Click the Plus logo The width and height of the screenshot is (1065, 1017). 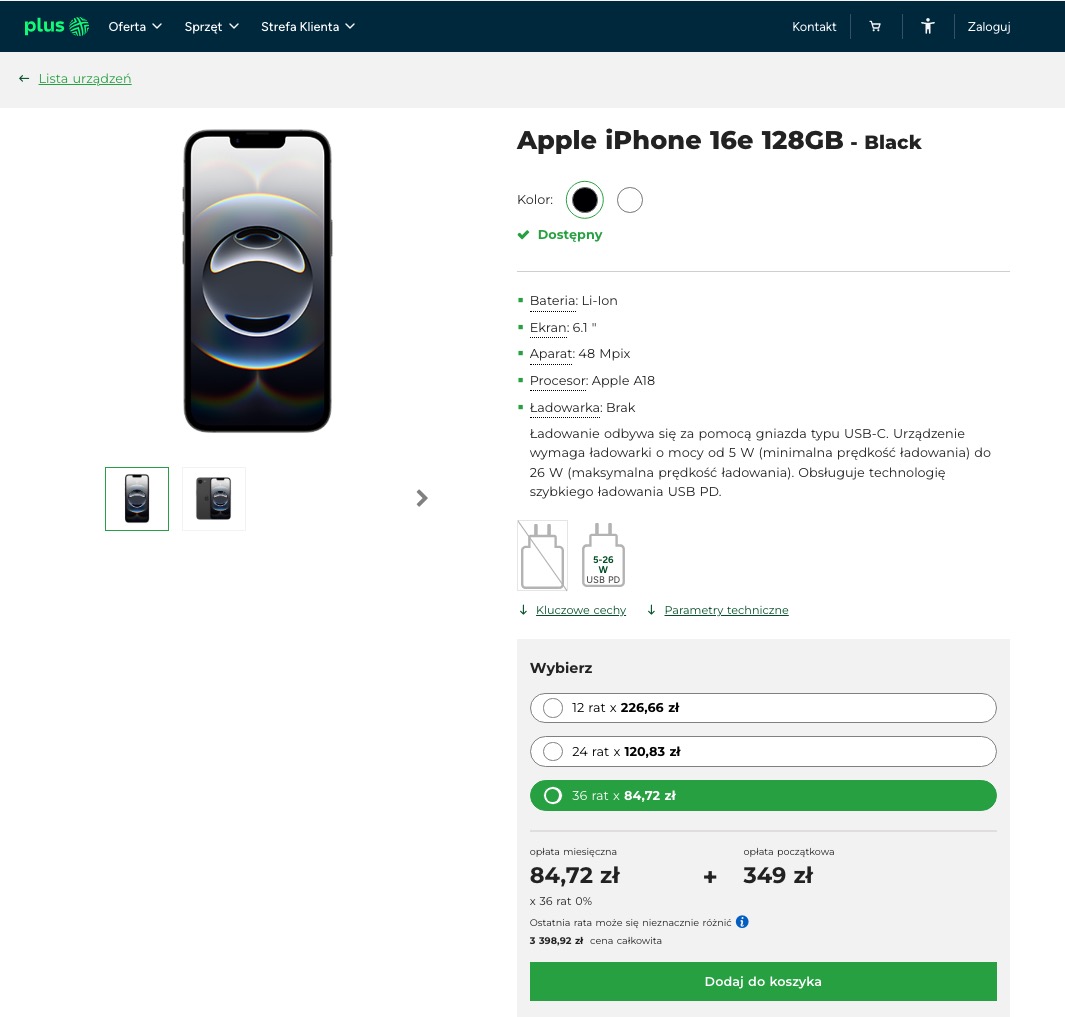pos(57,26)
